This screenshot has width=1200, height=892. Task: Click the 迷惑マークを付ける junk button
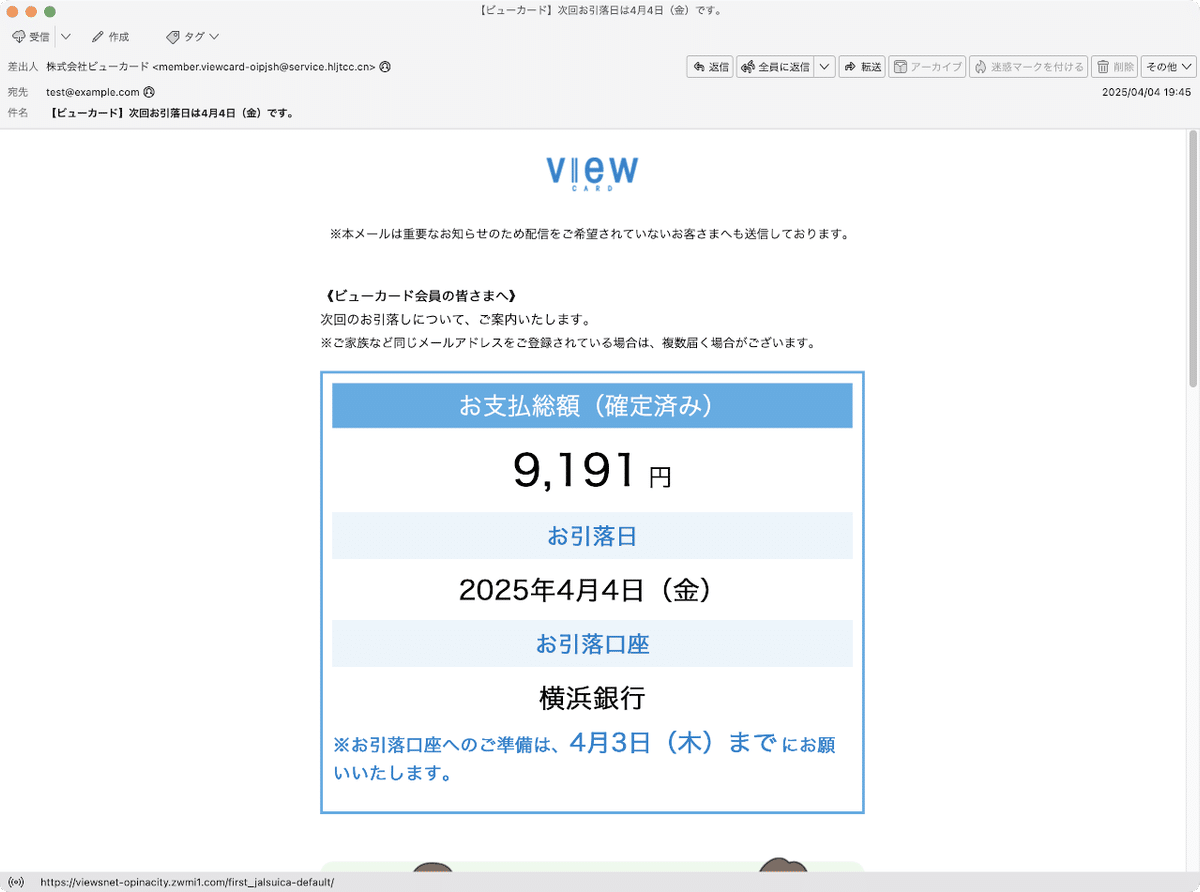click(x=1028, y=67)
